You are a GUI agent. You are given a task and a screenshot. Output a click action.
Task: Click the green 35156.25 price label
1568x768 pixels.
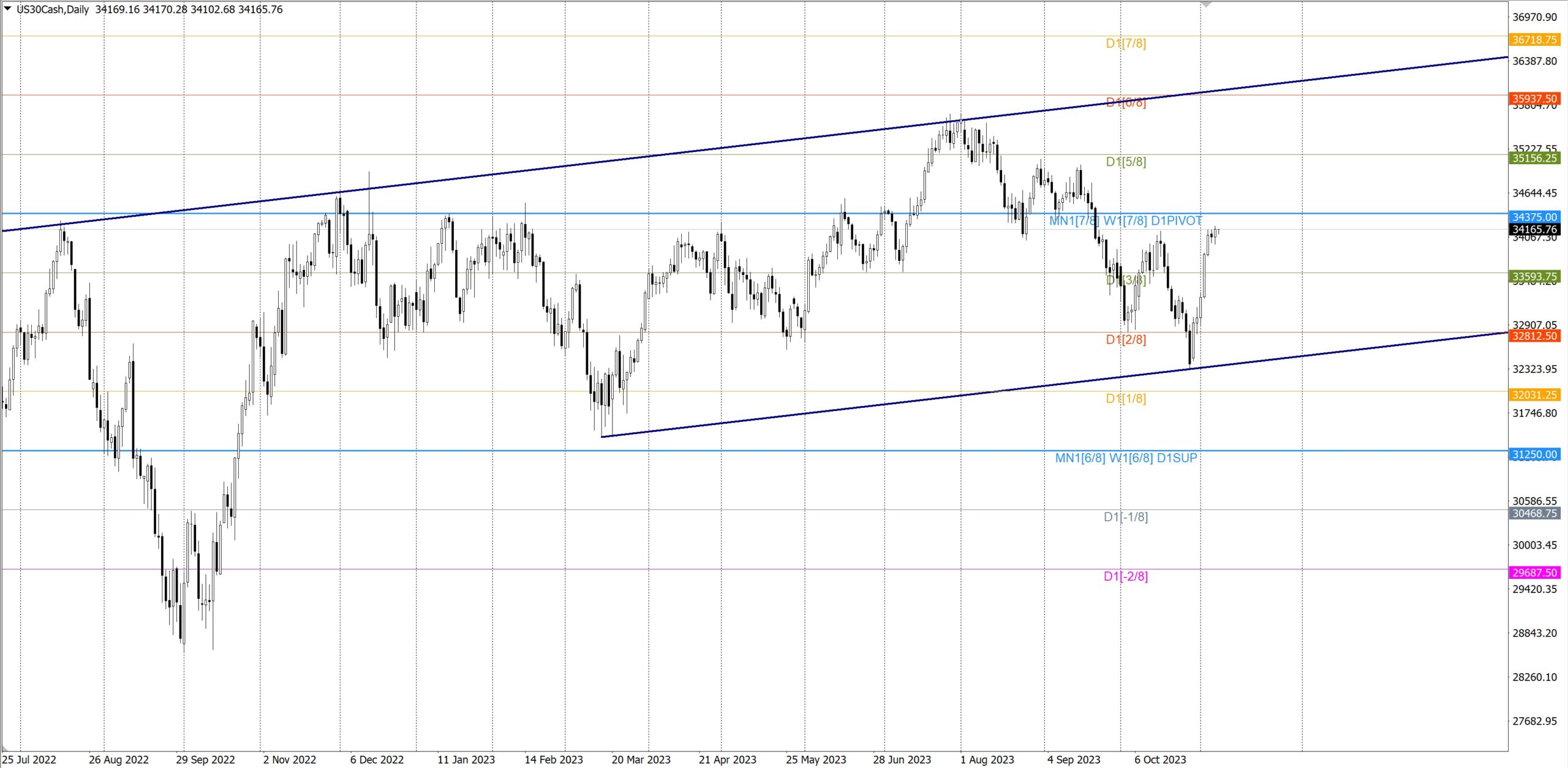(x=1534, y=158)
